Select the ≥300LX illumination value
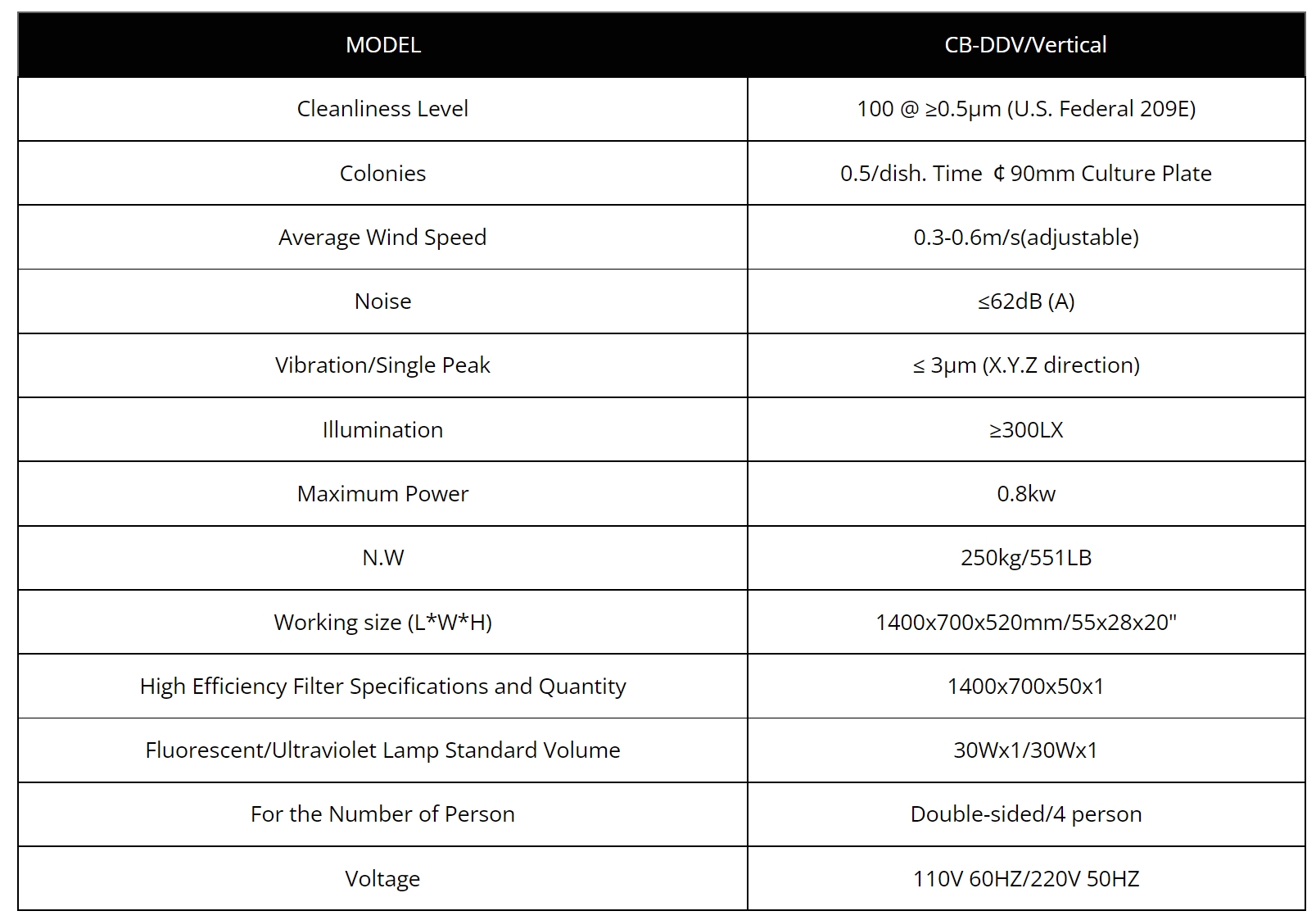The height and width of the screenshot is (920, 1316). pyautogui.click(x=1026, y=430)
